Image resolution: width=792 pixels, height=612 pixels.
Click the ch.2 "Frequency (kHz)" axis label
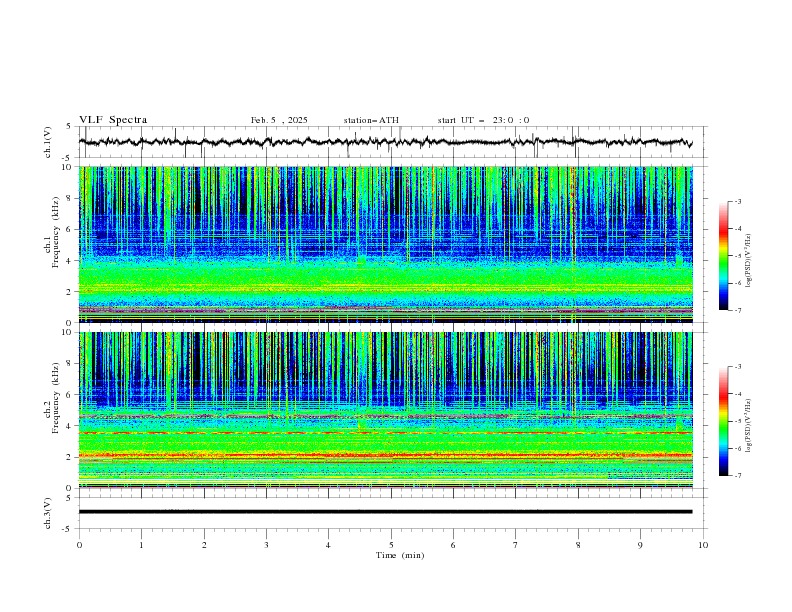pos(56,398)
